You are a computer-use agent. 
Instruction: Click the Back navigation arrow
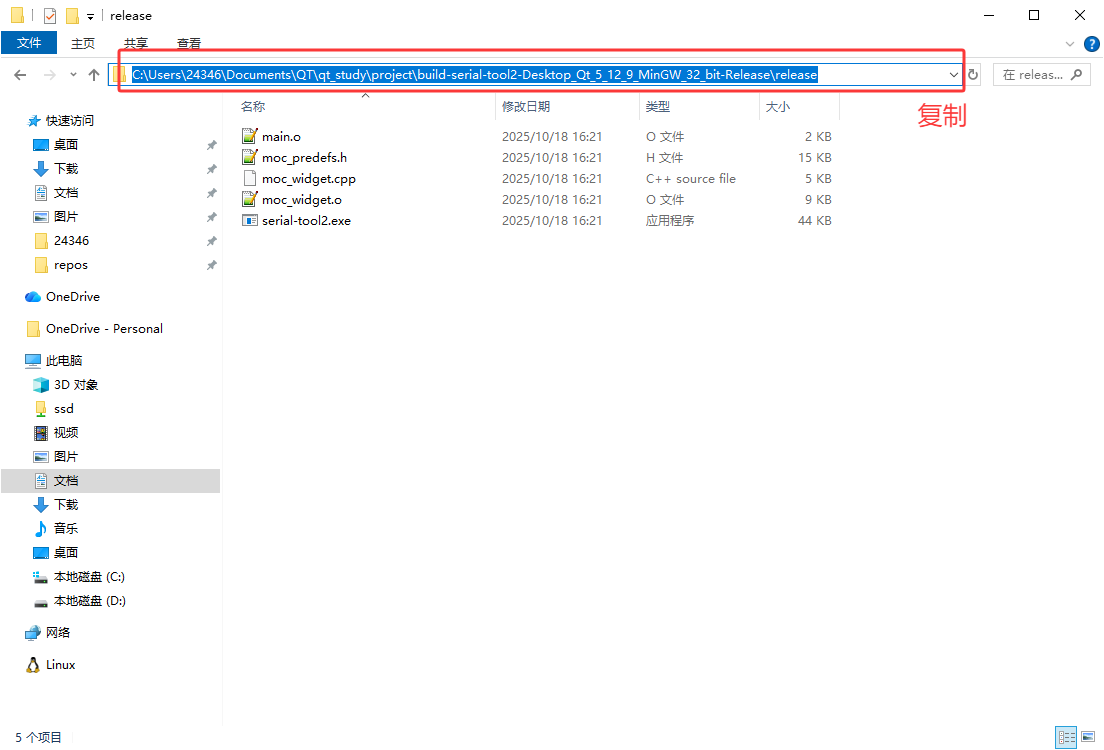20,75
